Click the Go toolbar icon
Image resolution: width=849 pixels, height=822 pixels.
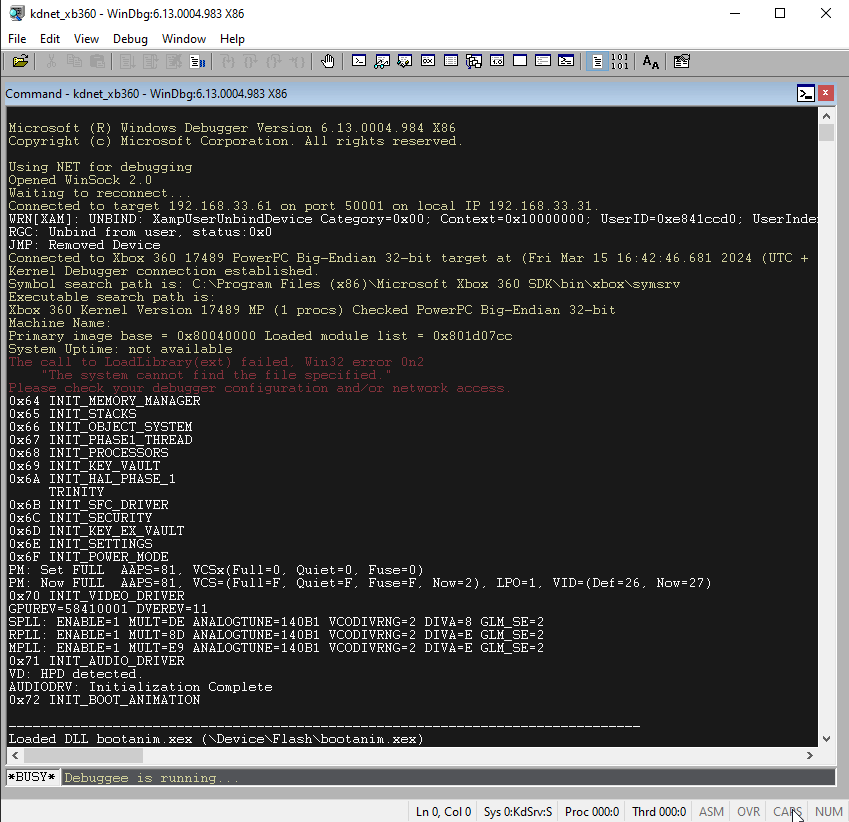[127, 61]
